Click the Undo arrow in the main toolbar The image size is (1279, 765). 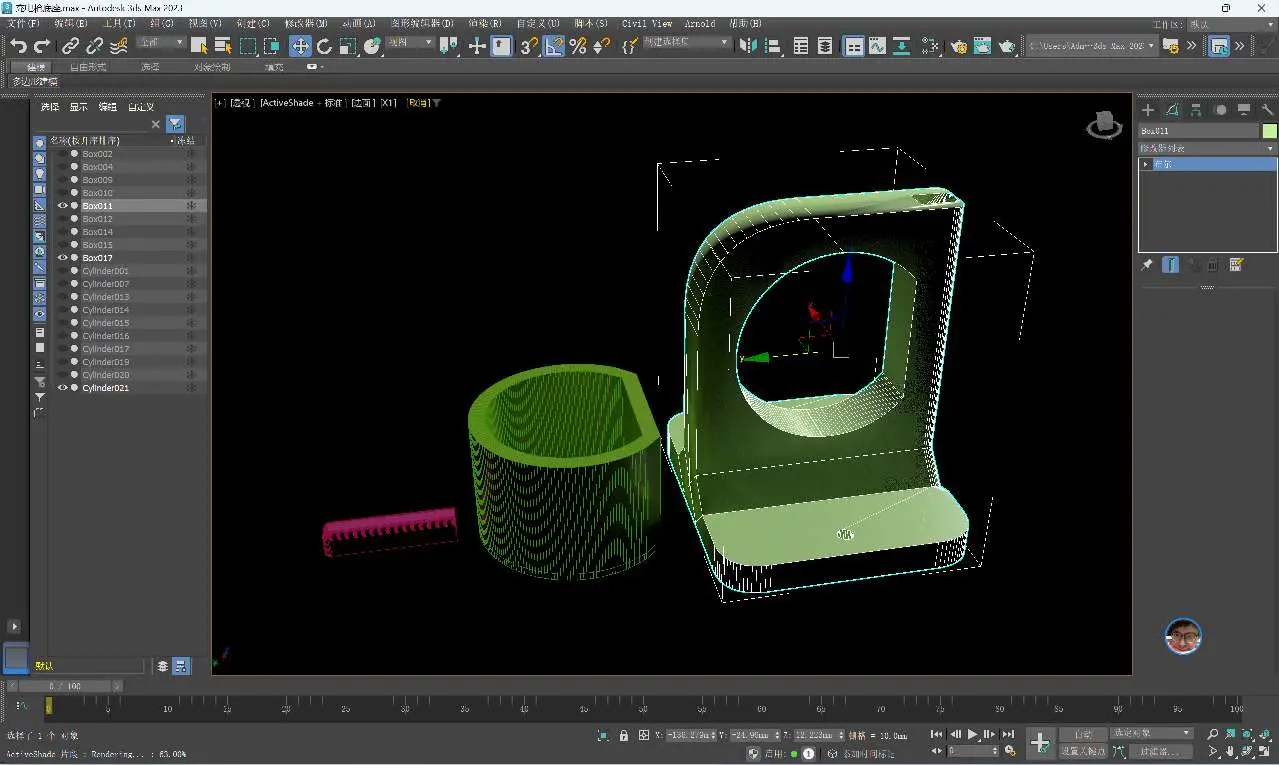click(18, 46)
